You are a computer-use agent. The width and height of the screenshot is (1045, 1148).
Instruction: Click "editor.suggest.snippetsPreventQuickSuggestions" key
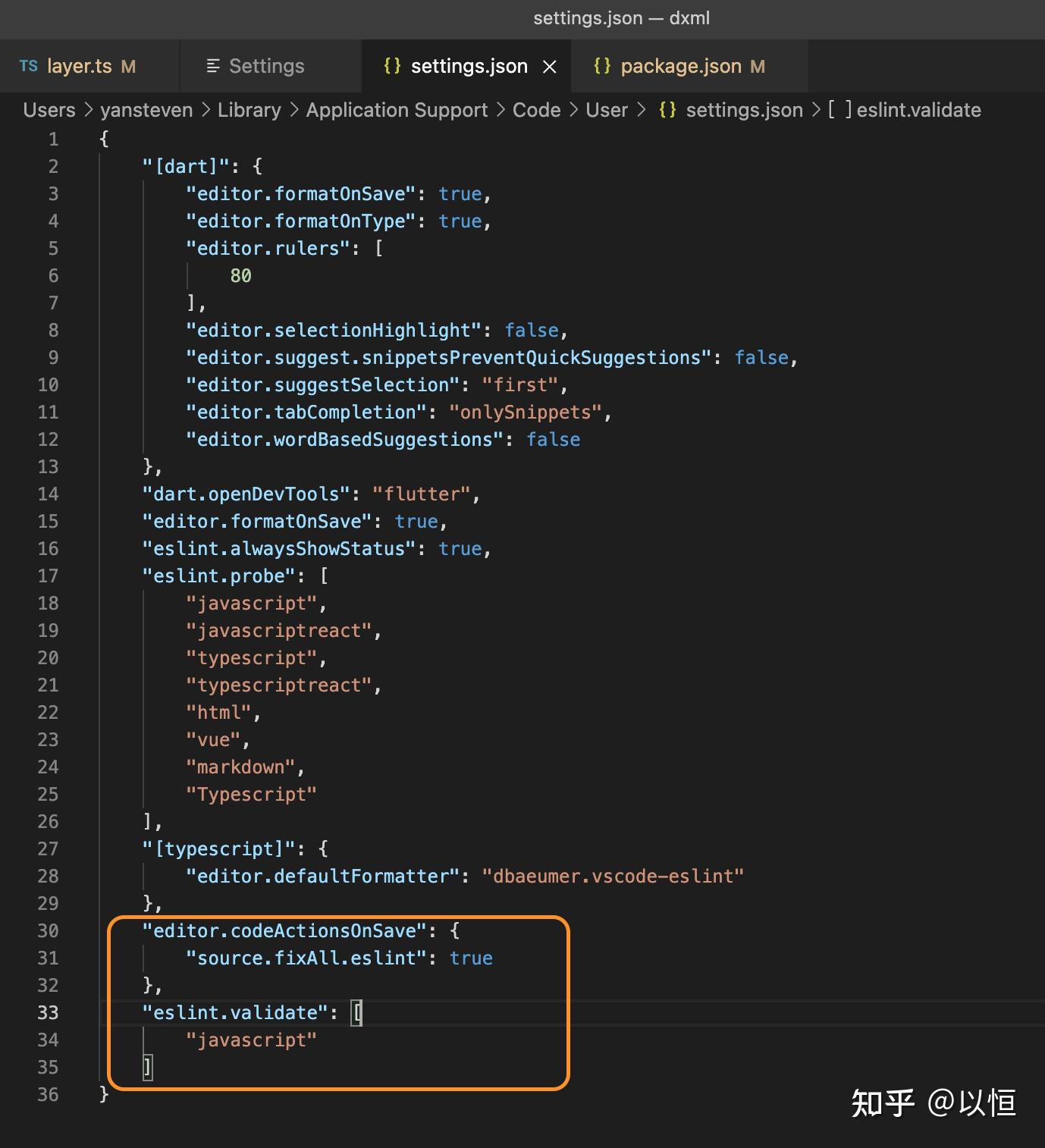coord(449,357)
